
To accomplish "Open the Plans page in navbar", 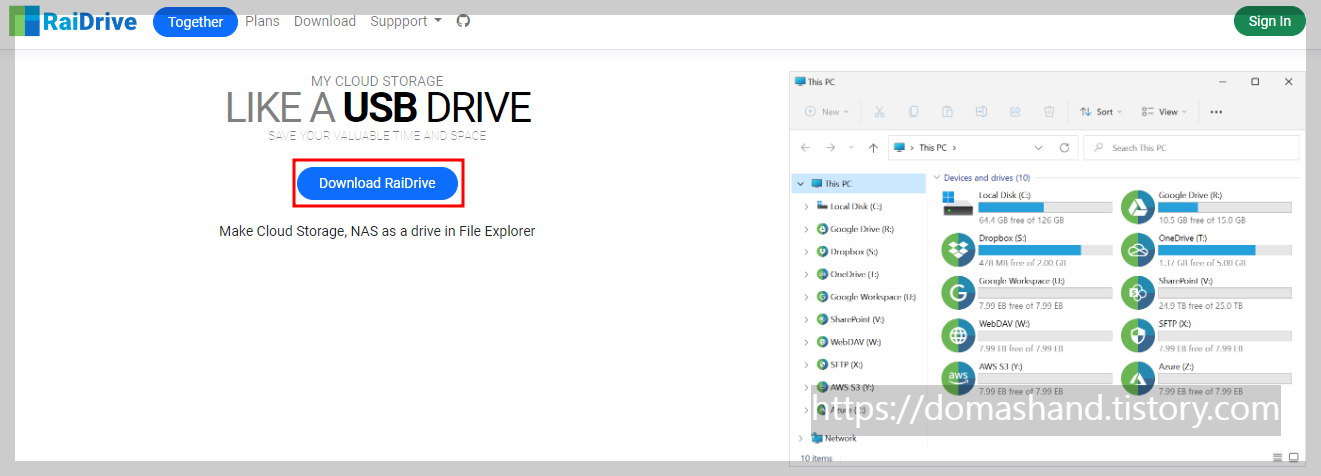I will point(262,21).
